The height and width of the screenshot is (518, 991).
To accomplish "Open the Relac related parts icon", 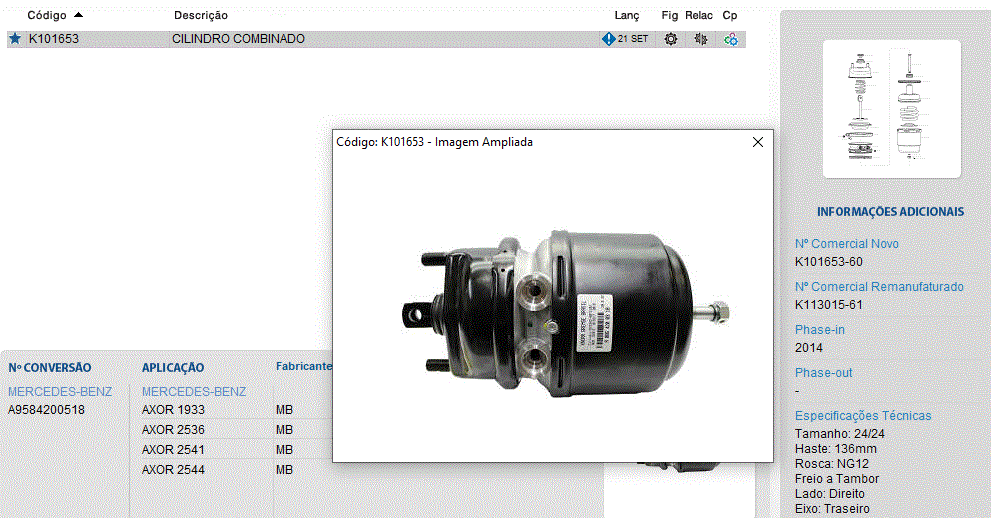I will 700,39.
